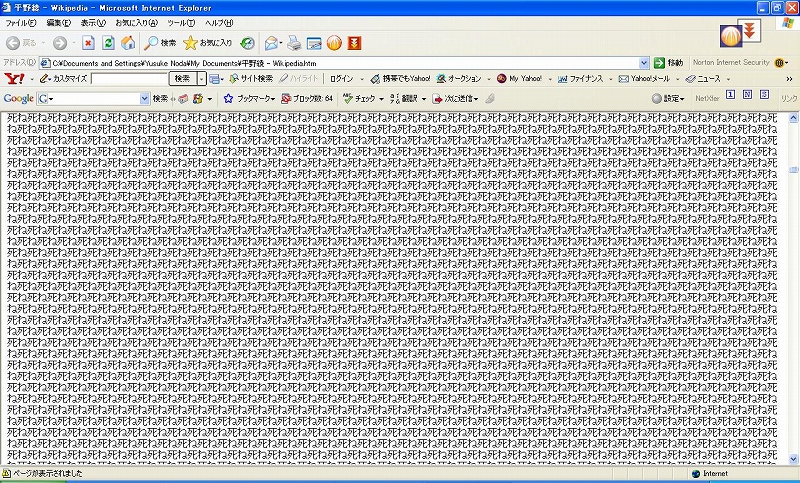Open お気に入り favorites star
This screenshot has width=800, height=483.
(x=208, y=43)
